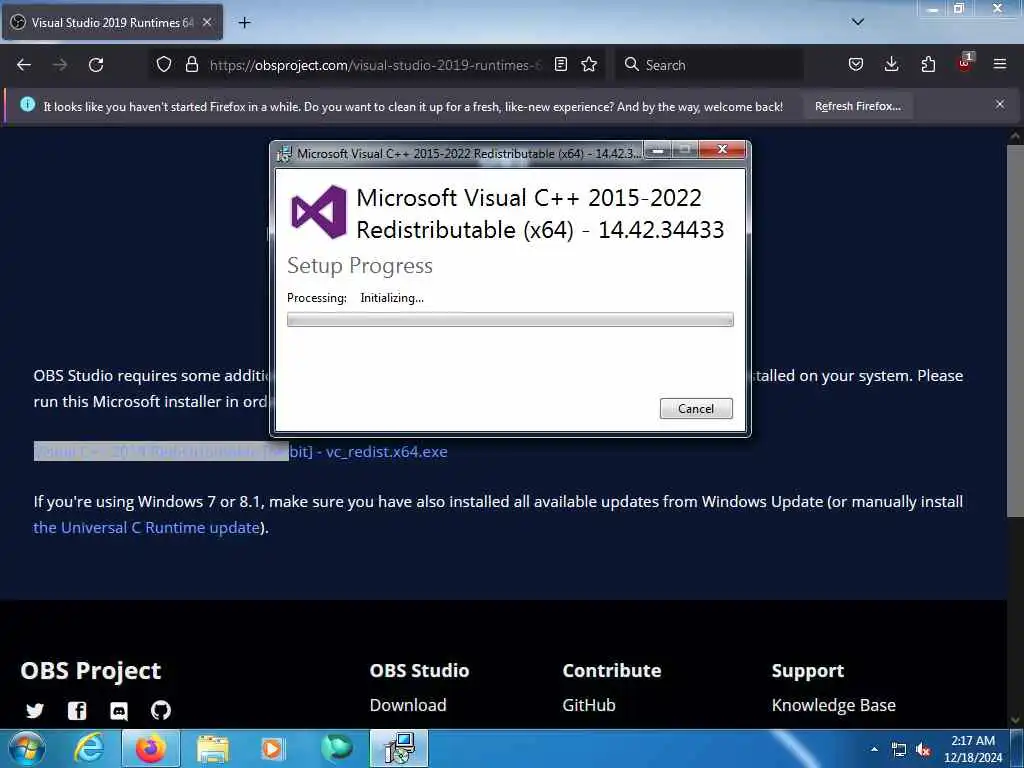The image size is (1024, 768).
Task: Launch Internet Explorer from the taskbar
Action: (88, 748)
